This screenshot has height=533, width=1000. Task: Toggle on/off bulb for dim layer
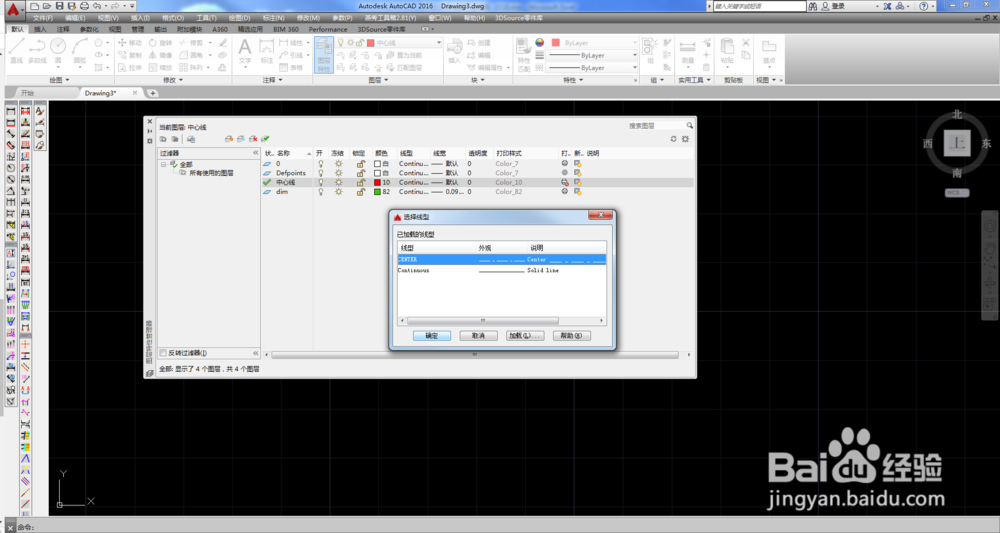pyautogui.click(x=321, y=191)
